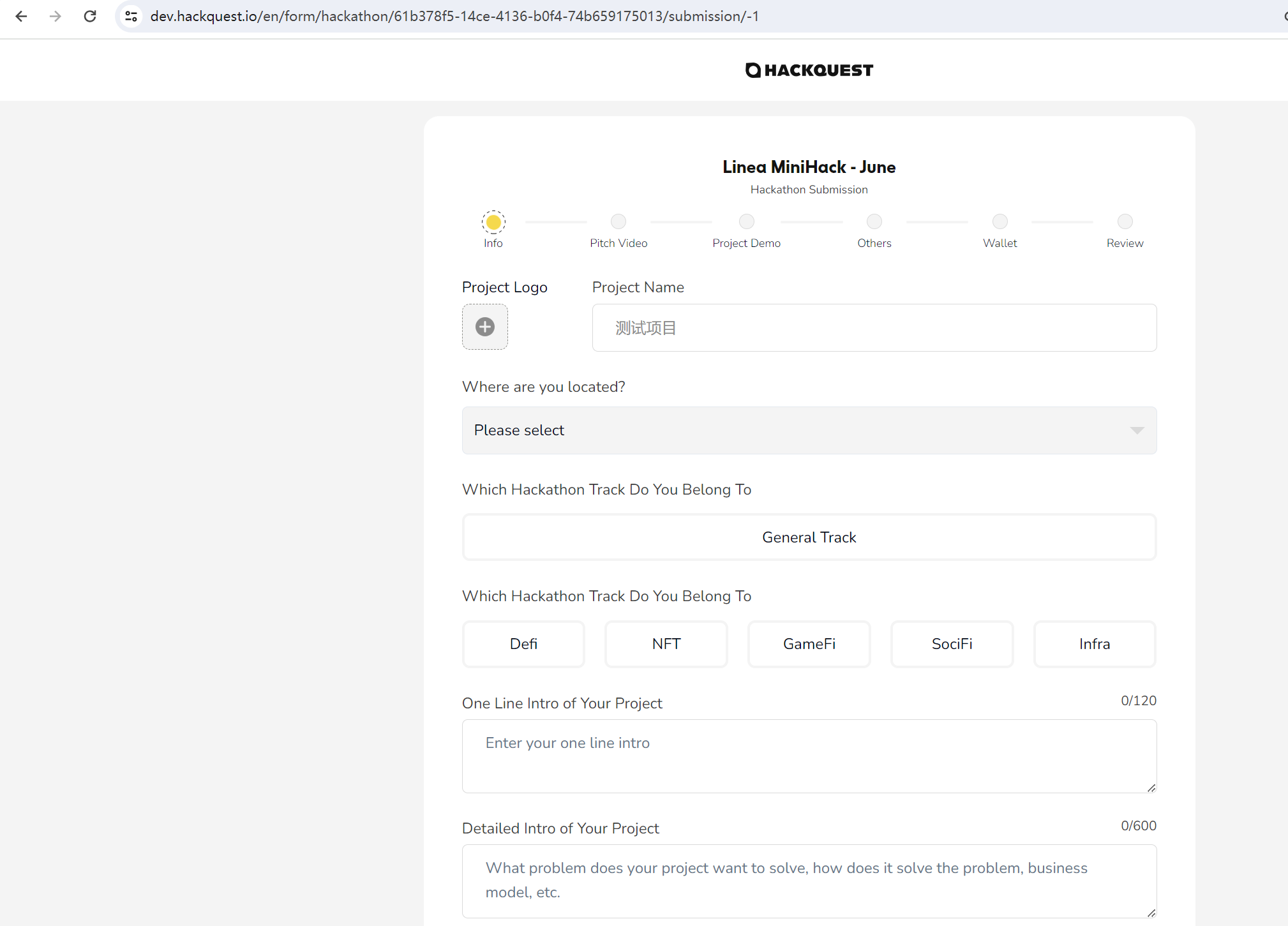Go to the Pitch Video step label
The image size is (1288, 926).
(618, 243)
